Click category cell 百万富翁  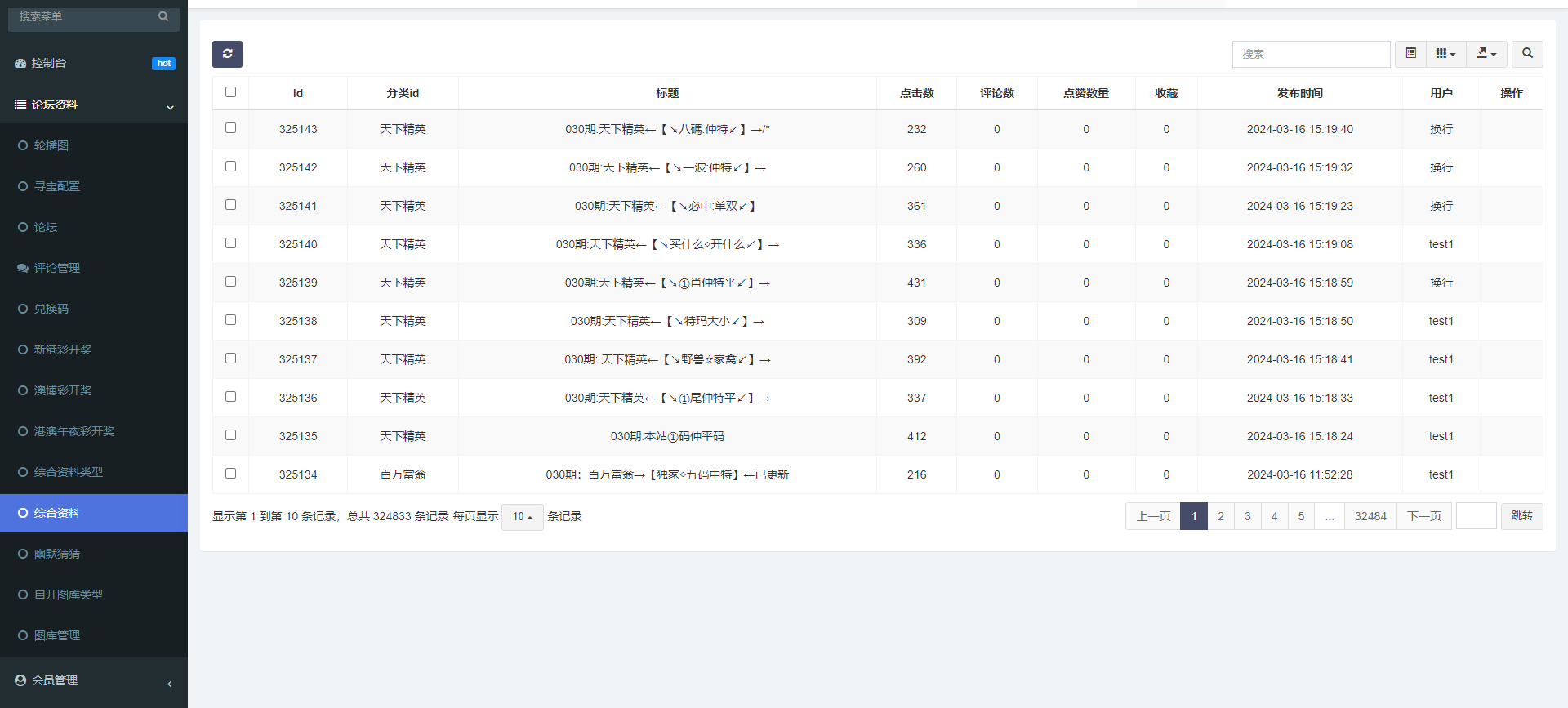coord(403,474)
